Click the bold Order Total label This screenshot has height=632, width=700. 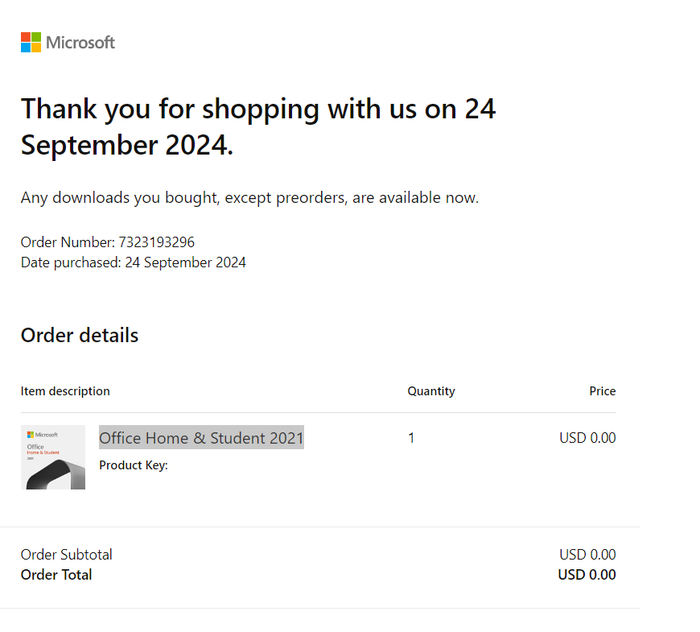[56, 575]
